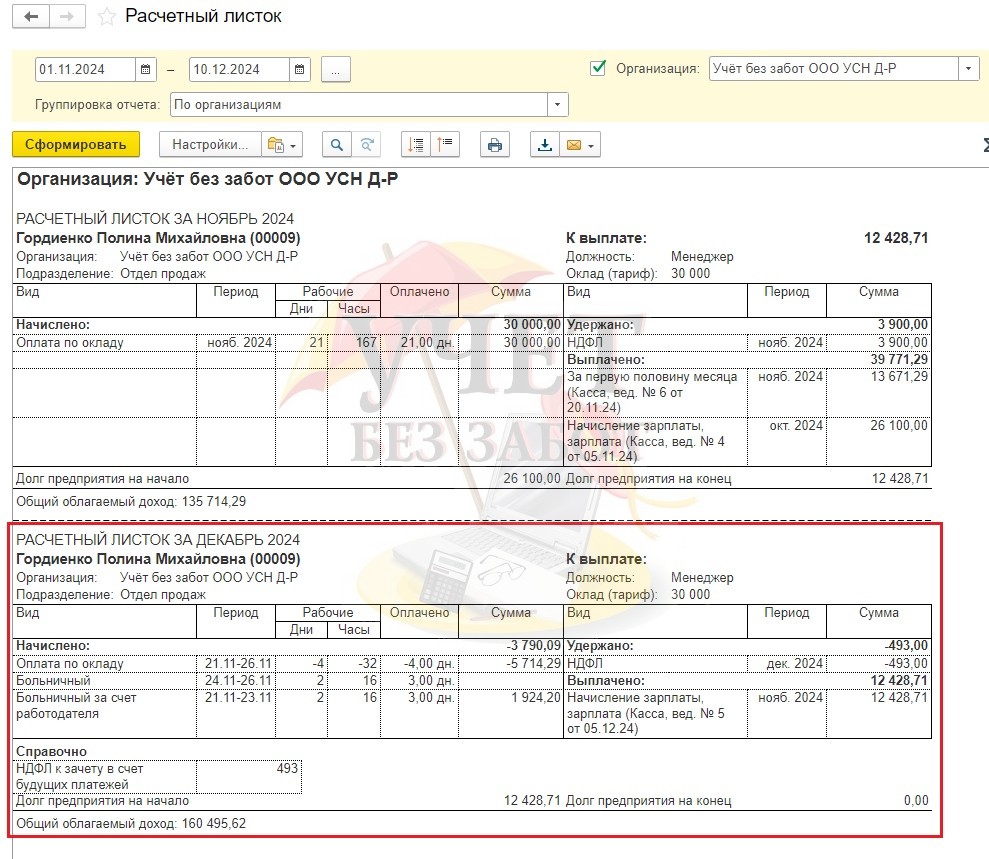Click 'Общий облагаемый доход: 135 714,29'

(x=131, y=502)
